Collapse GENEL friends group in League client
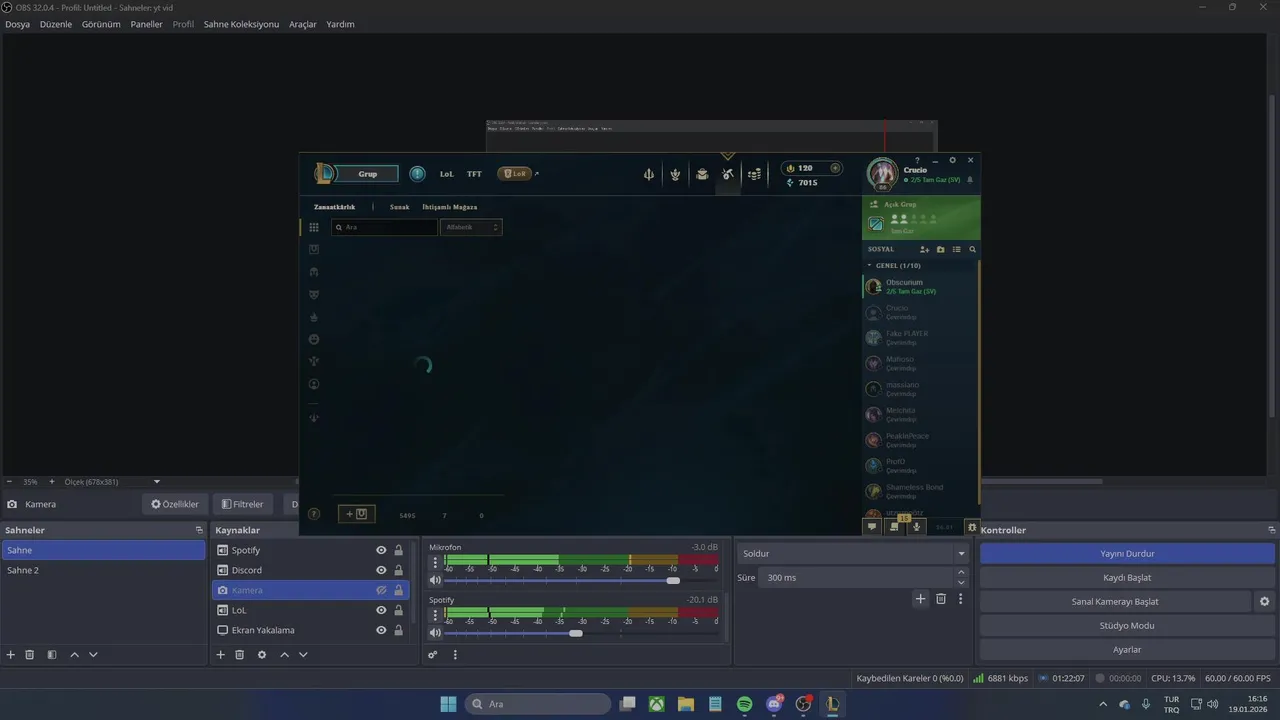 pos(869,266)
